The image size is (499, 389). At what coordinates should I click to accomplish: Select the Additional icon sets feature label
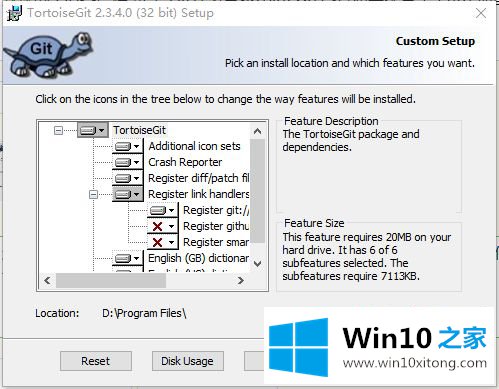coord(194,146)
